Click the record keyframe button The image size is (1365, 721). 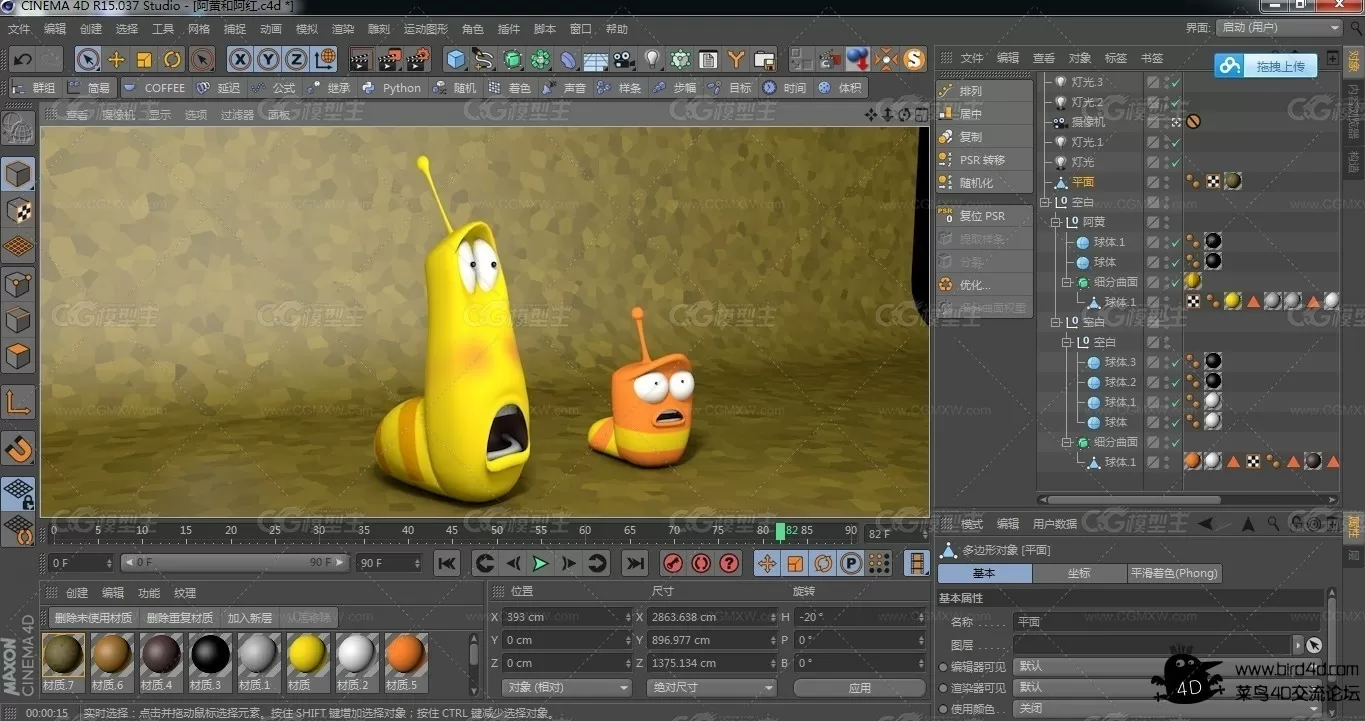click(x=672, y=564)
